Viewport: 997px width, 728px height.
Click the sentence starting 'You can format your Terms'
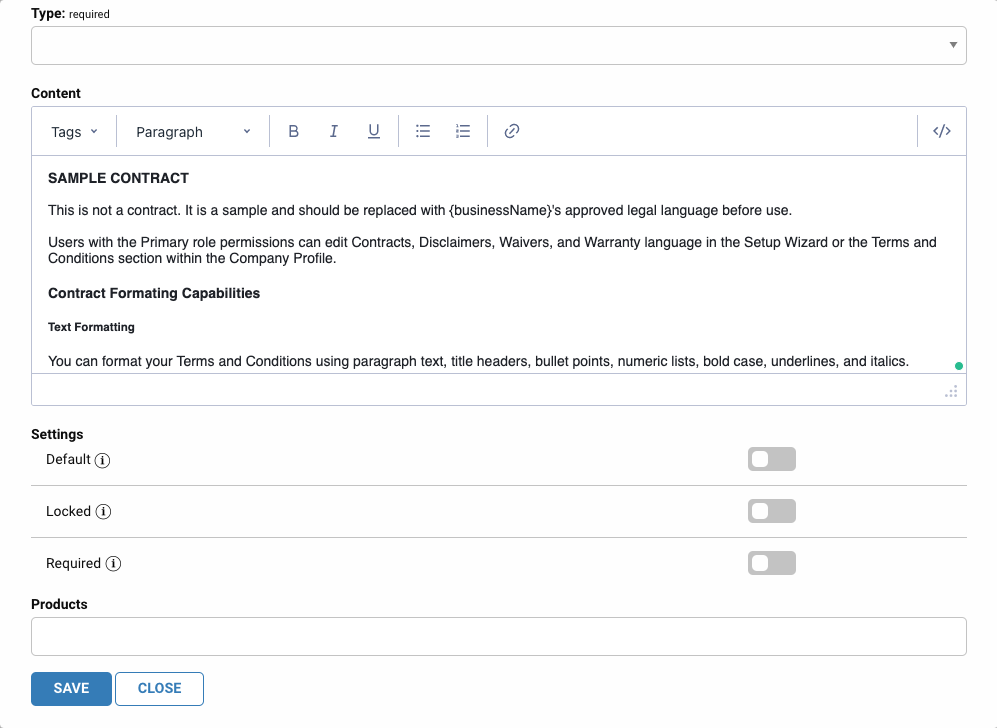[x=478, y=361]
